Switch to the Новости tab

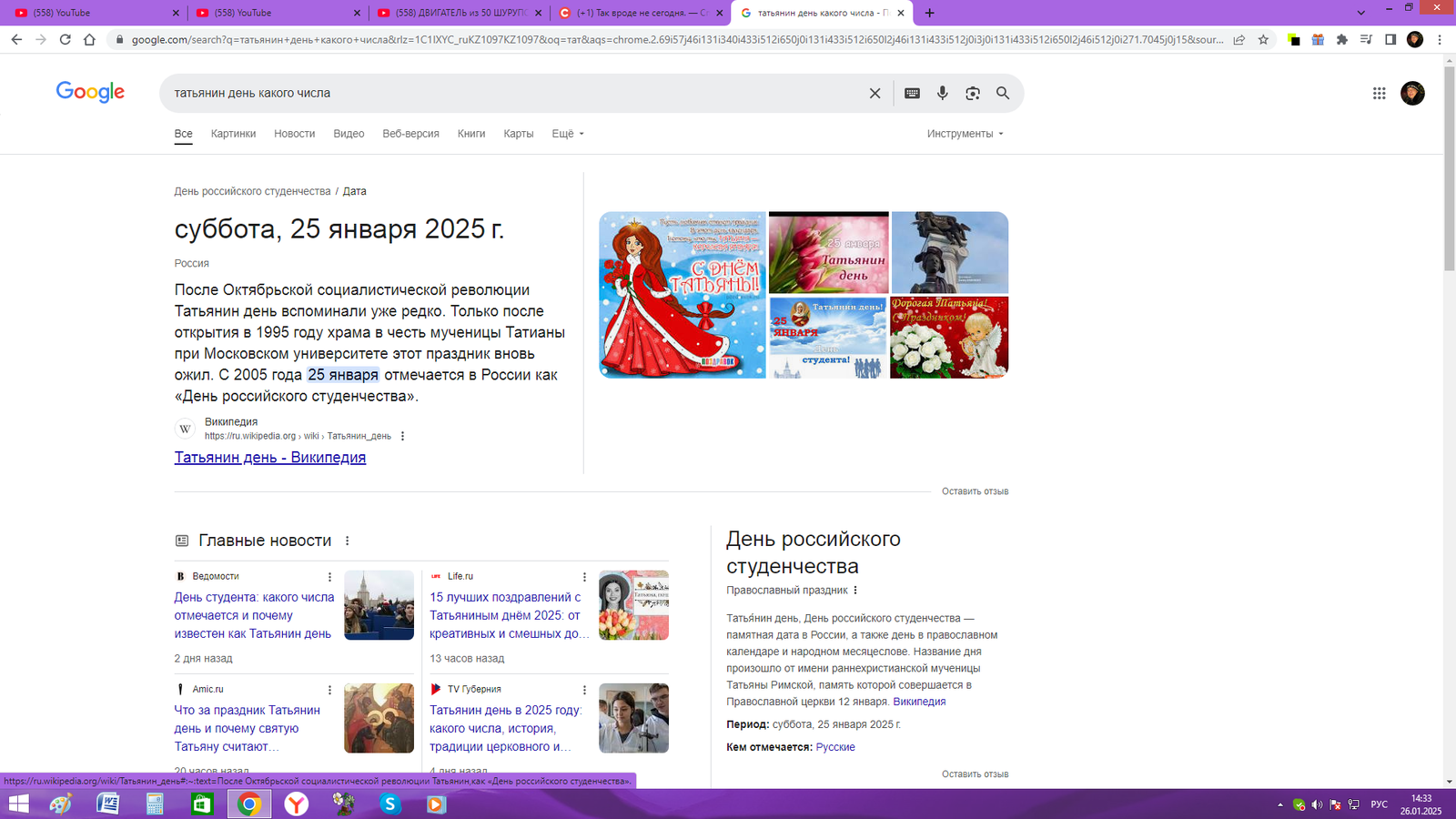(x=294, y=134)
